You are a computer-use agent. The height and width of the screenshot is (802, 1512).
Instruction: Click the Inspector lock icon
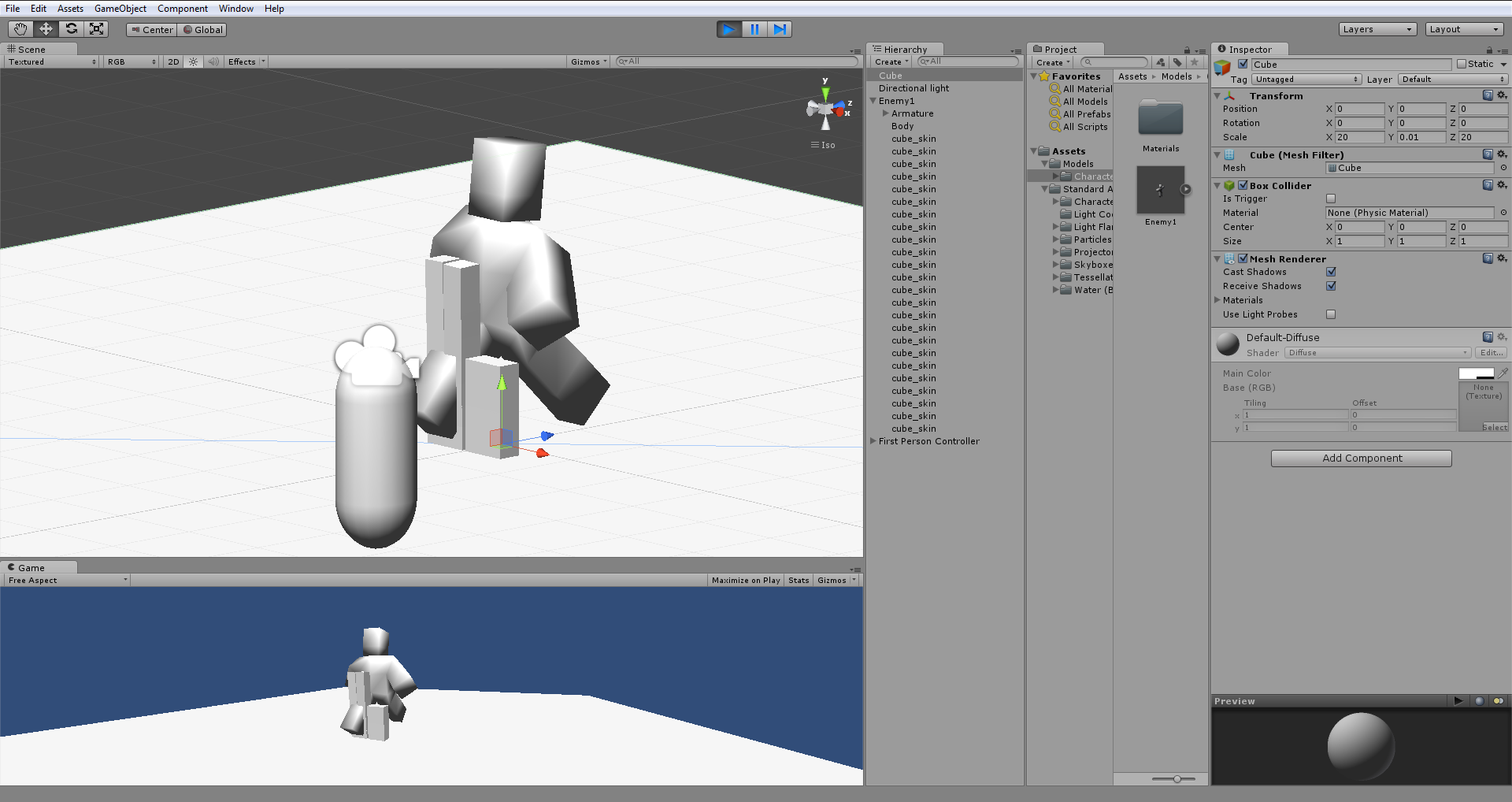[x=1489, y=50]
